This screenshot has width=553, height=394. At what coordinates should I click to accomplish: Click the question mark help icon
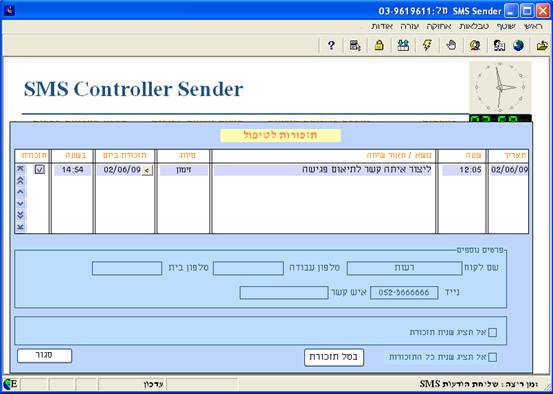331,45
